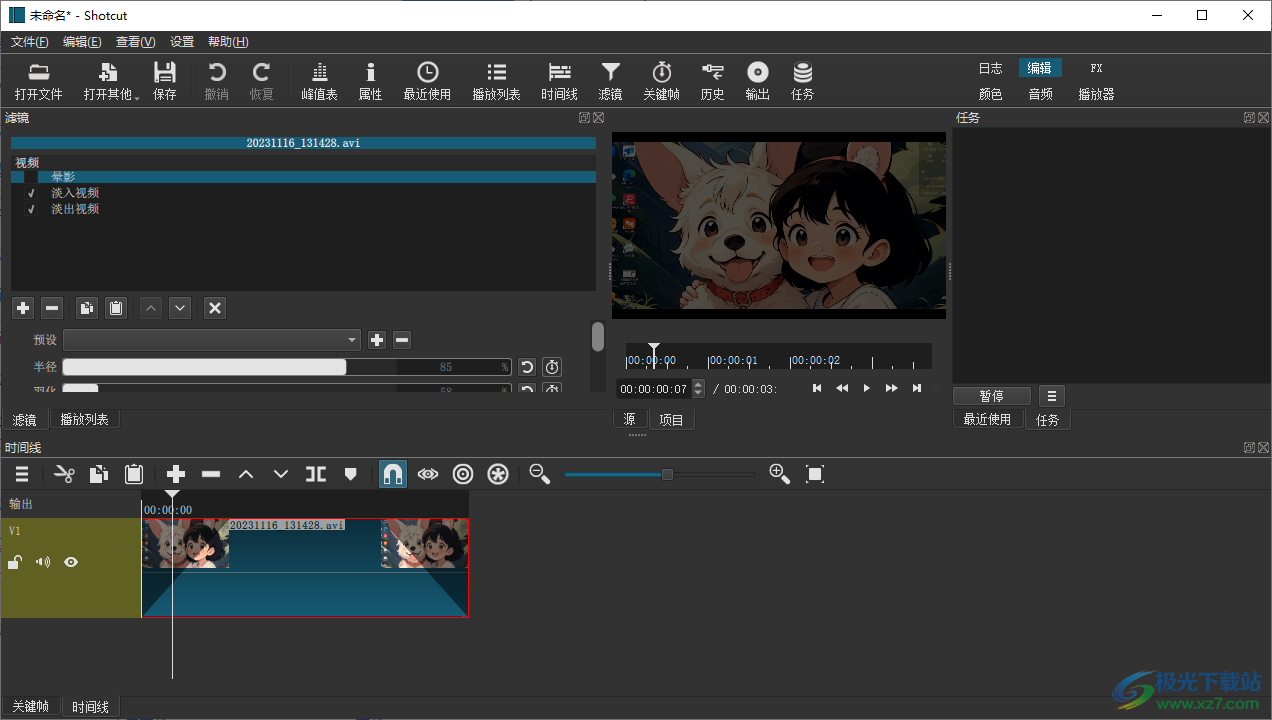Adjust the timecode spinner arrows
The image size is (1272, 720).
(x=698, y=389)
